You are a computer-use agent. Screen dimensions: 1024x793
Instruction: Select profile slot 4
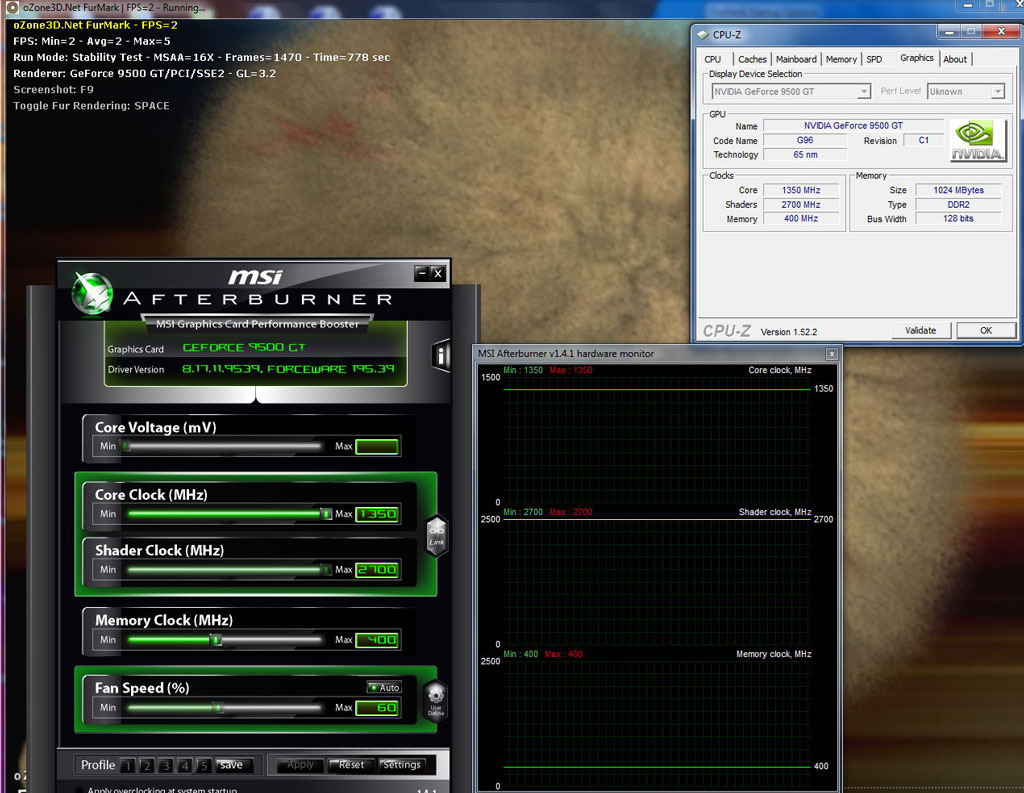coord(185,766)
